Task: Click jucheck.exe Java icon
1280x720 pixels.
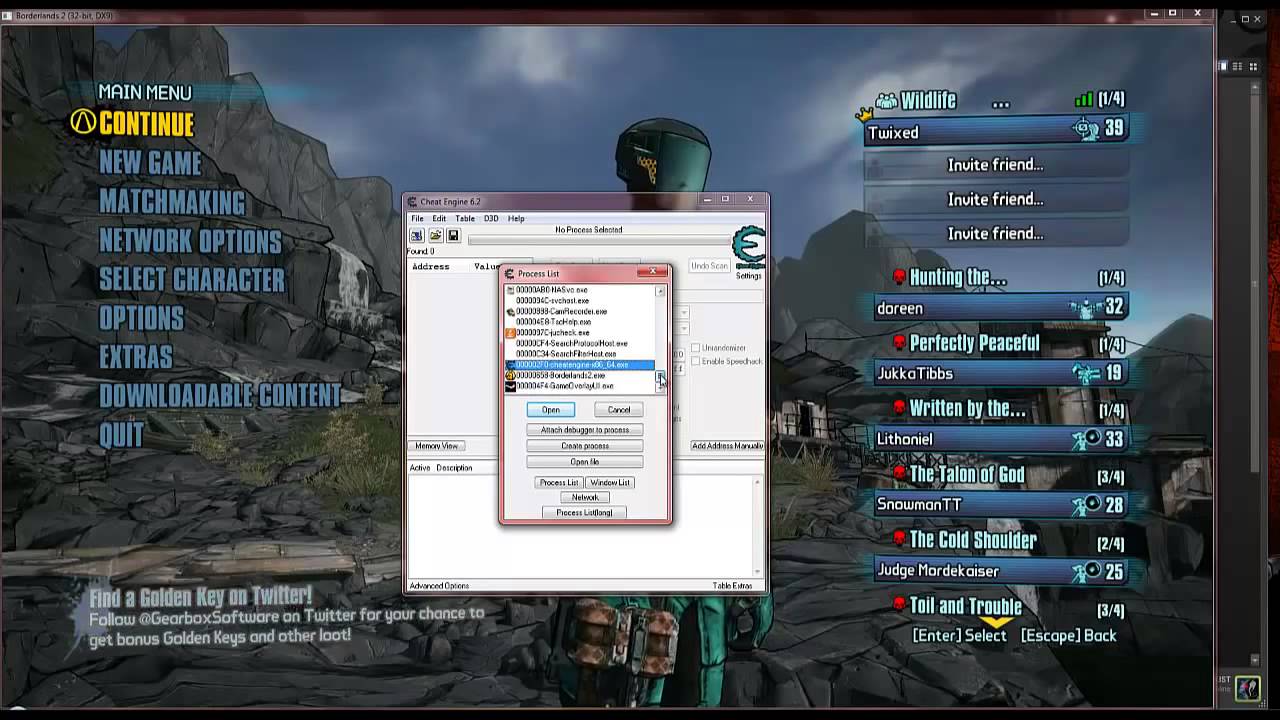Action: click(x=510, y=332)
